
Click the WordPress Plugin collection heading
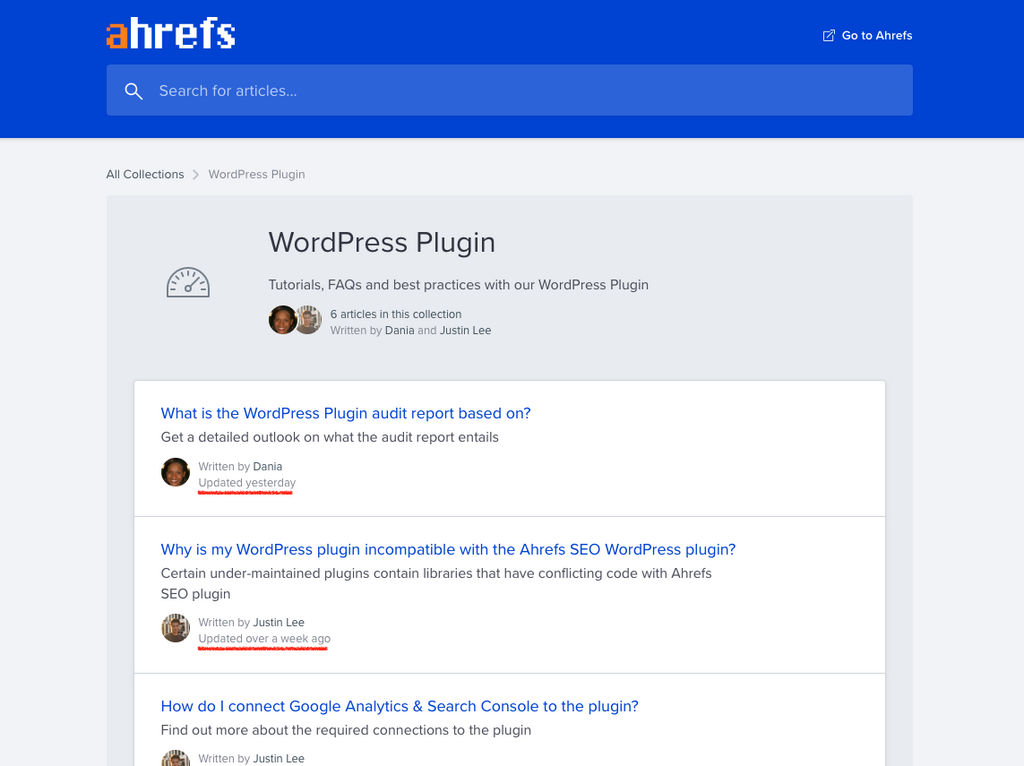click(x=381, y=242)
